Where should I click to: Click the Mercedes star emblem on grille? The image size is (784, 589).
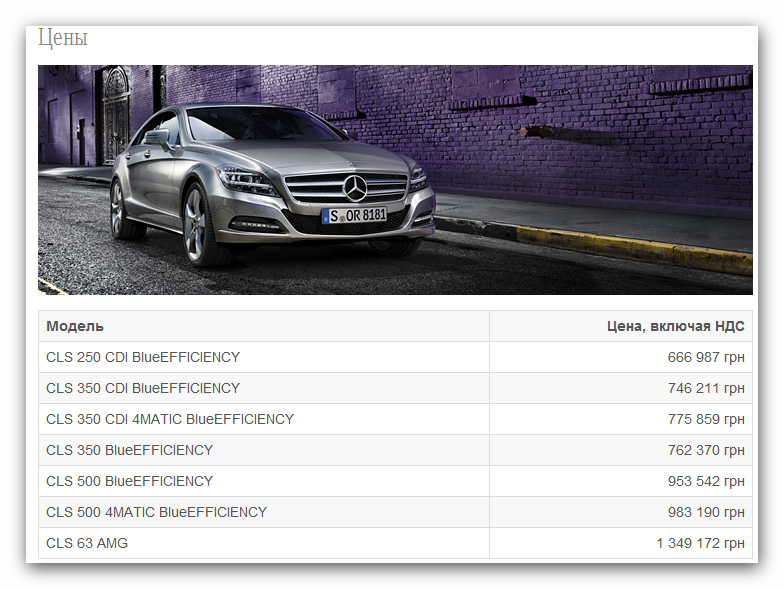(356, 188)
